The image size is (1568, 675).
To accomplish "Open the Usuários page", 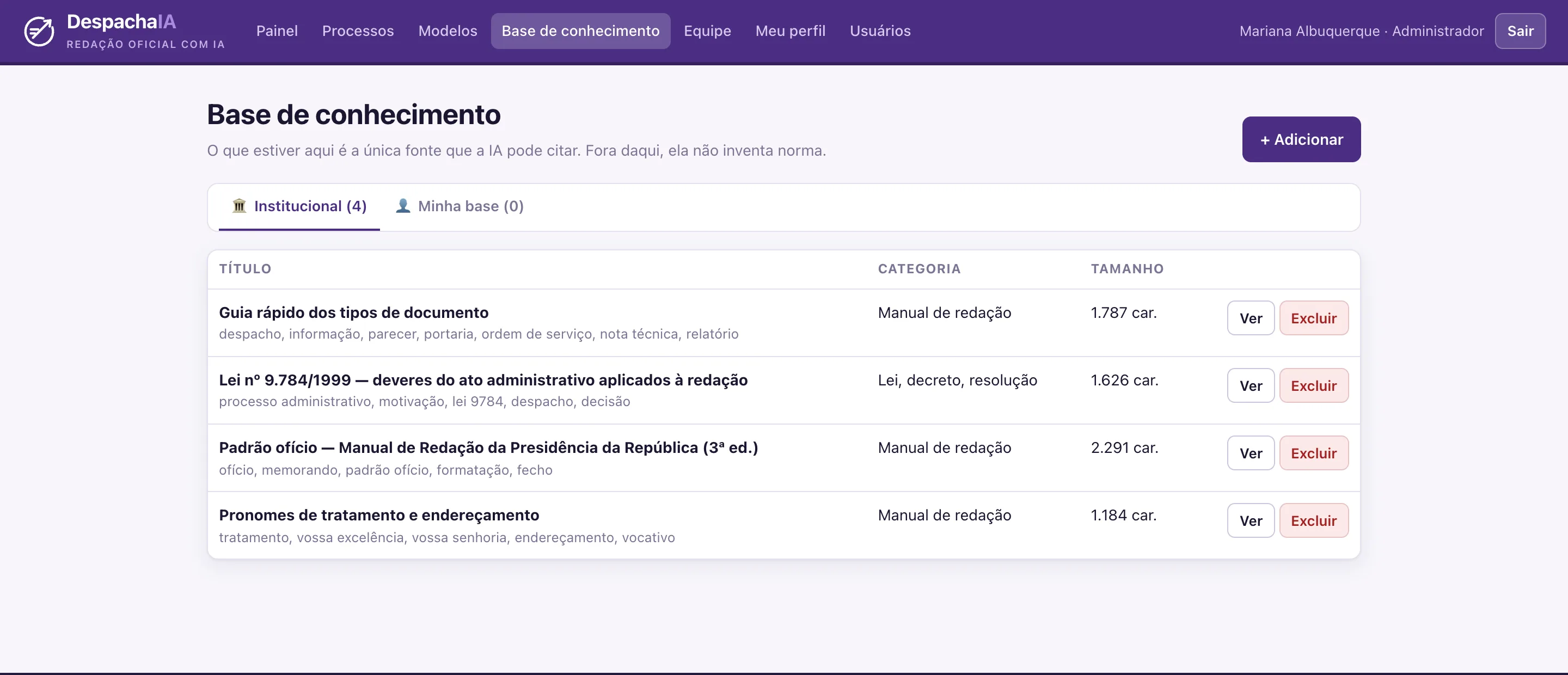I will coord(880,31).
